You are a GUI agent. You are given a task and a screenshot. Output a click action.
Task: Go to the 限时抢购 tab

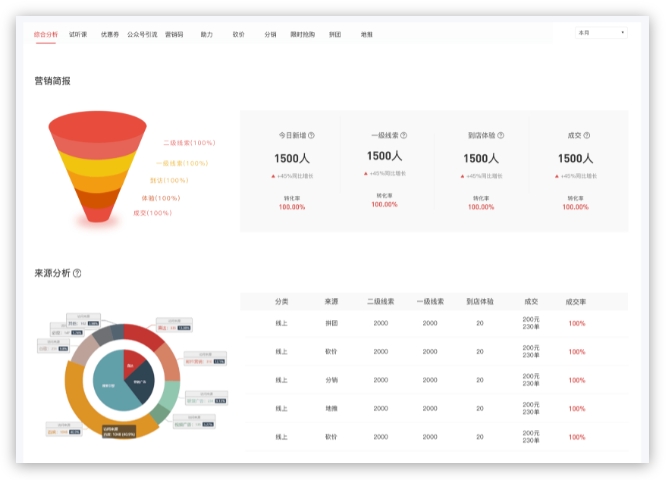(302, 34)
